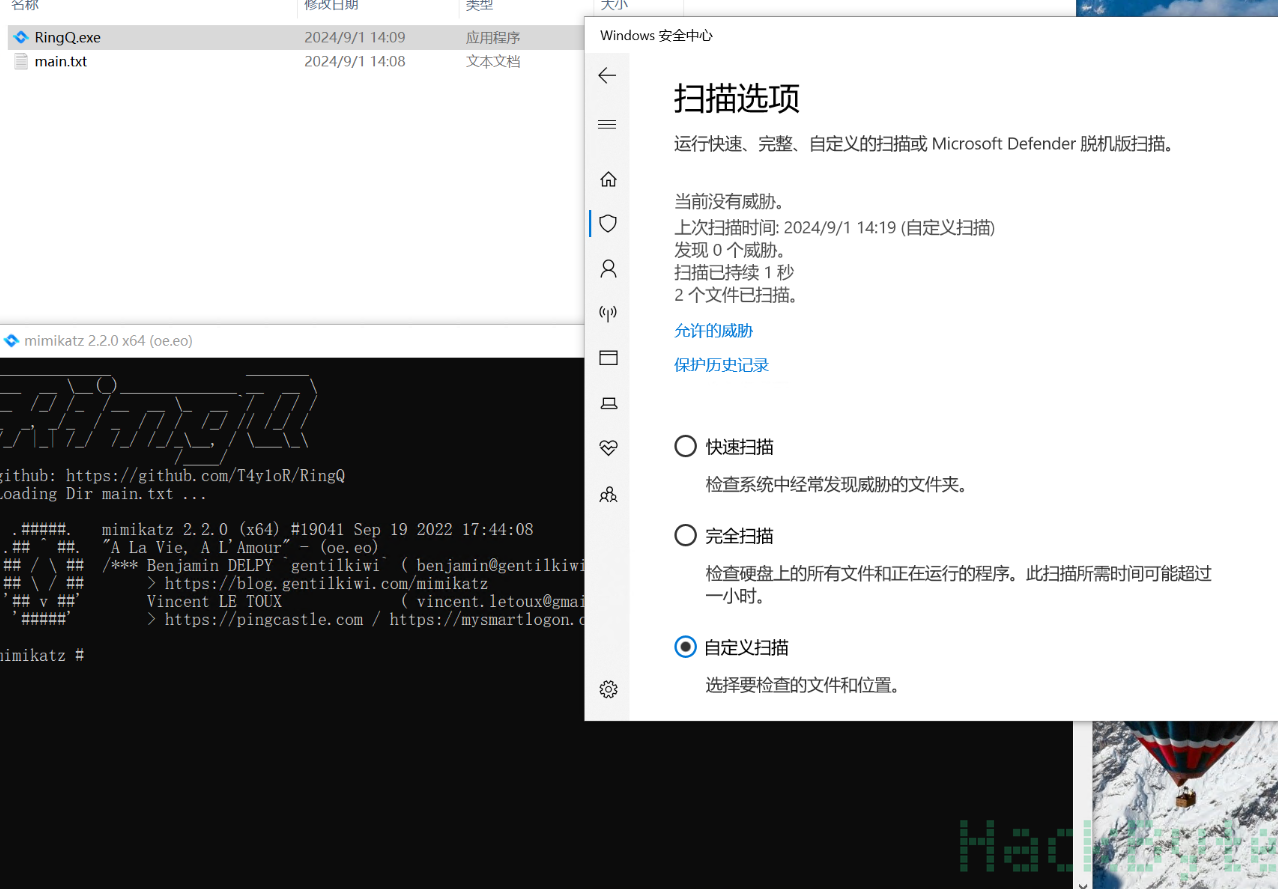Open the 保护历史记录 link
Screen dimensions: 1278x889
[x=721, y=365]
